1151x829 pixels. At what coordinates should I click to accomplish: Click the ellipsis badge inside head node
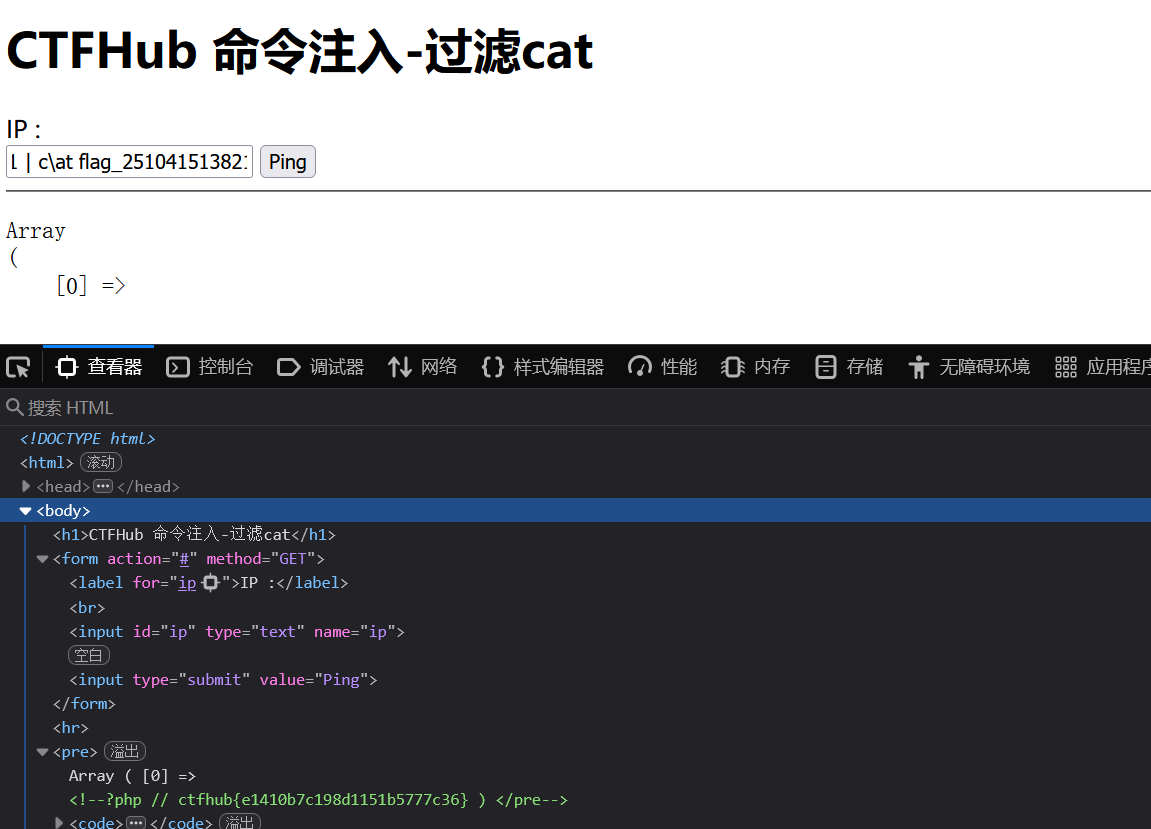[104, 486]
